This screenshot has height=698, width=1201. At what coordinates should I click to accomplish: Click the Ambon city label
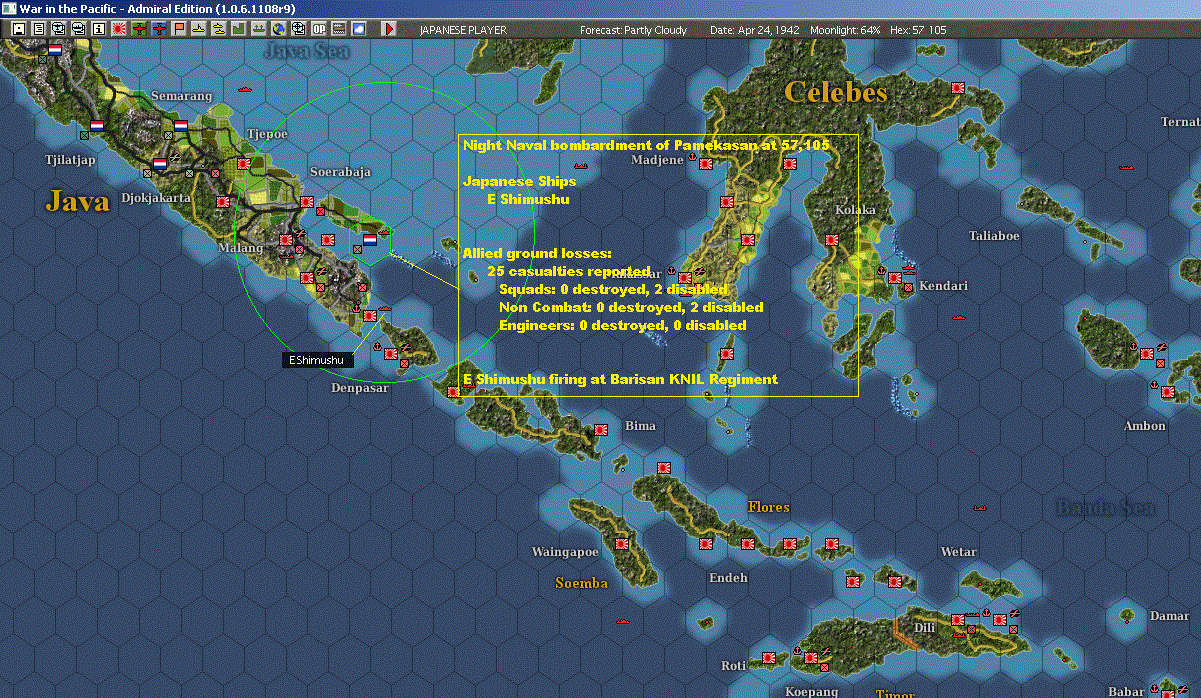point(1145,425)
